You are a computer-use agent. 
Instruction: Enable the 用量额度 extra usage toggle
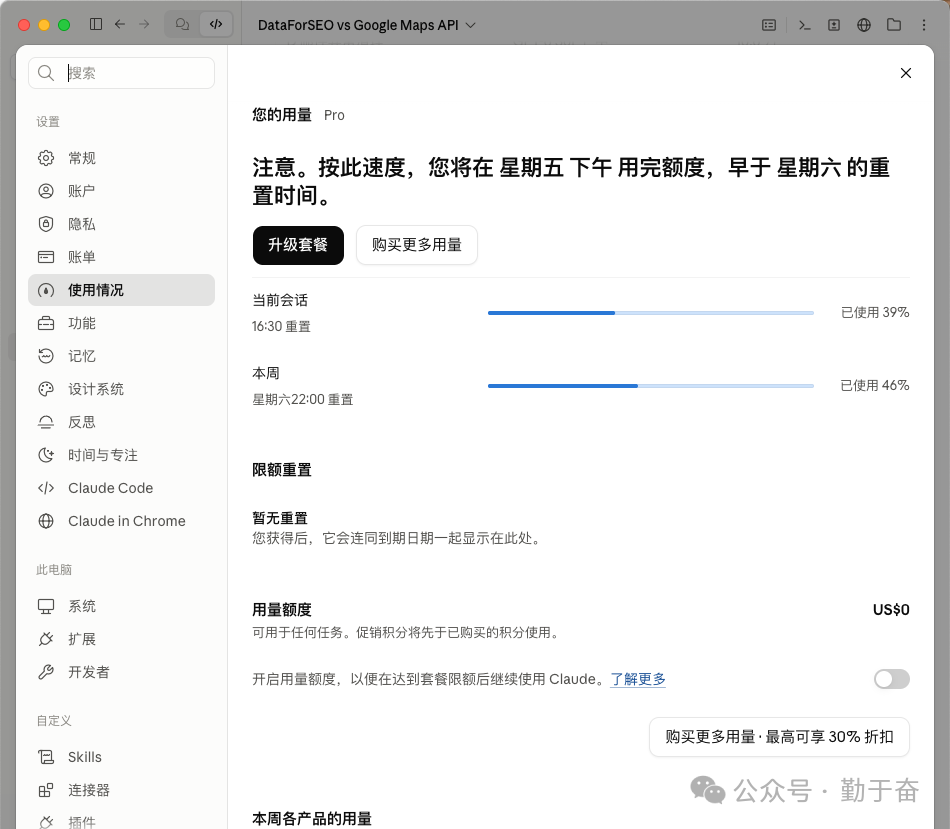point(891,679)
